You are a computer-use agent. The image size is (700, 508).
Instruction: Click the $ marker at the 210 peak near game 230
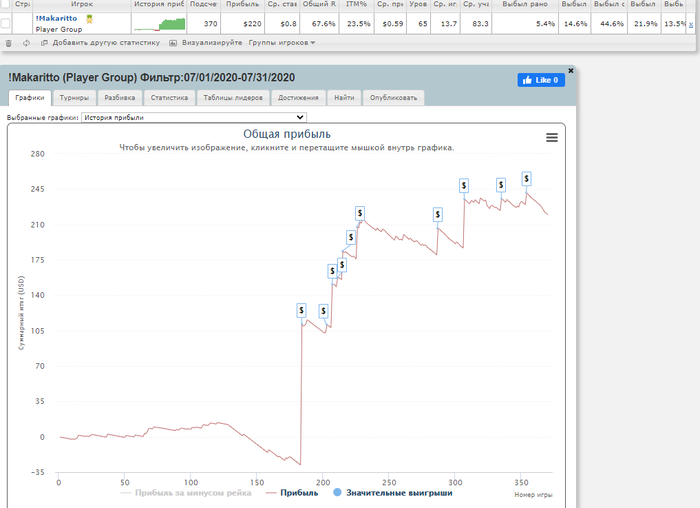360,213
